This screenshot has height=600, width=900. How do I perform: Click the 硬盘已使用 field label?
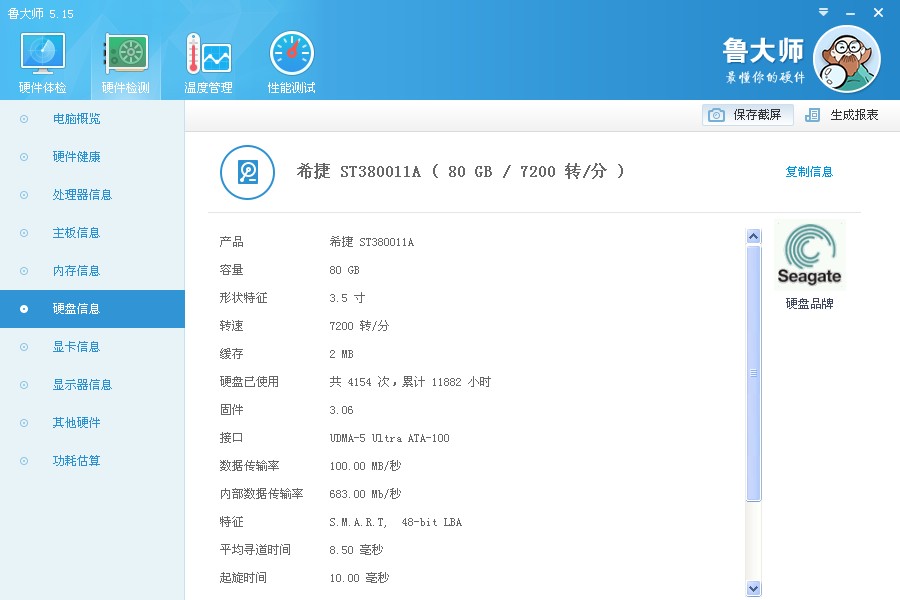pos(249,382)
